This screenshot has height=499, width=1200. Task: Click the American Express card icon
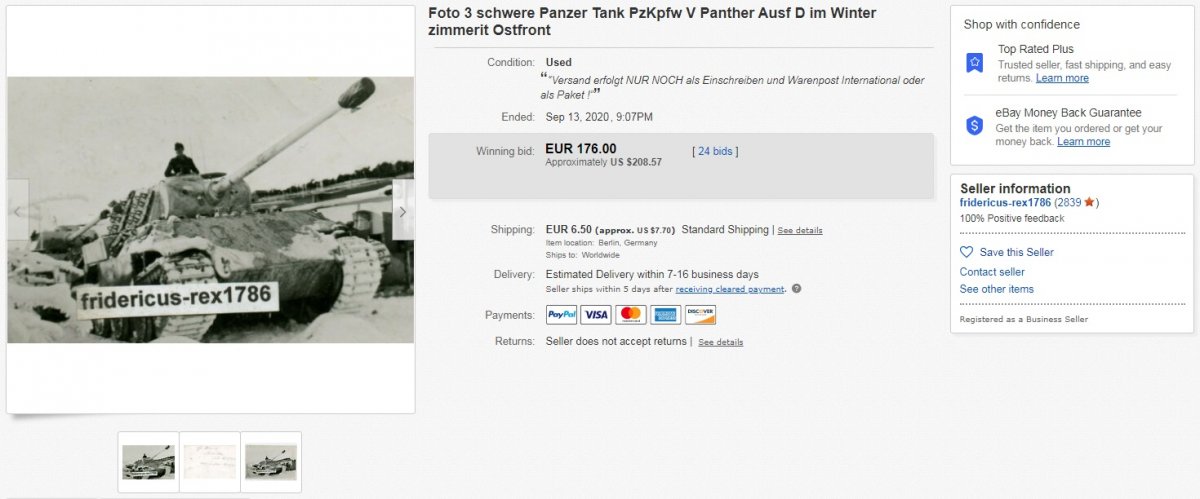coord(666,315)
